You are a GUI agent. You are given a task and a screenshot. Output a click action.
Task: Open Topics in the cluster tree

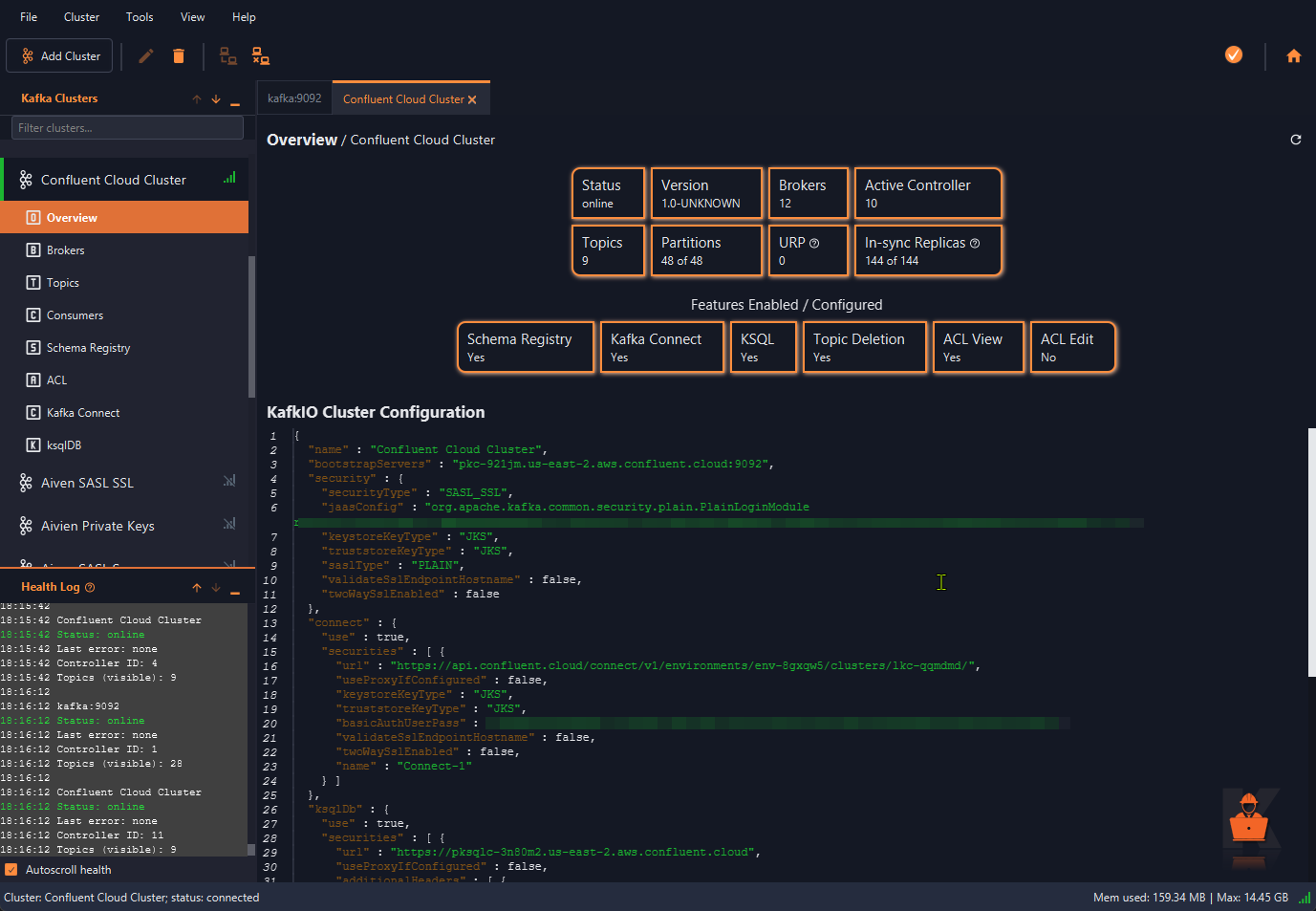(124, 283)
